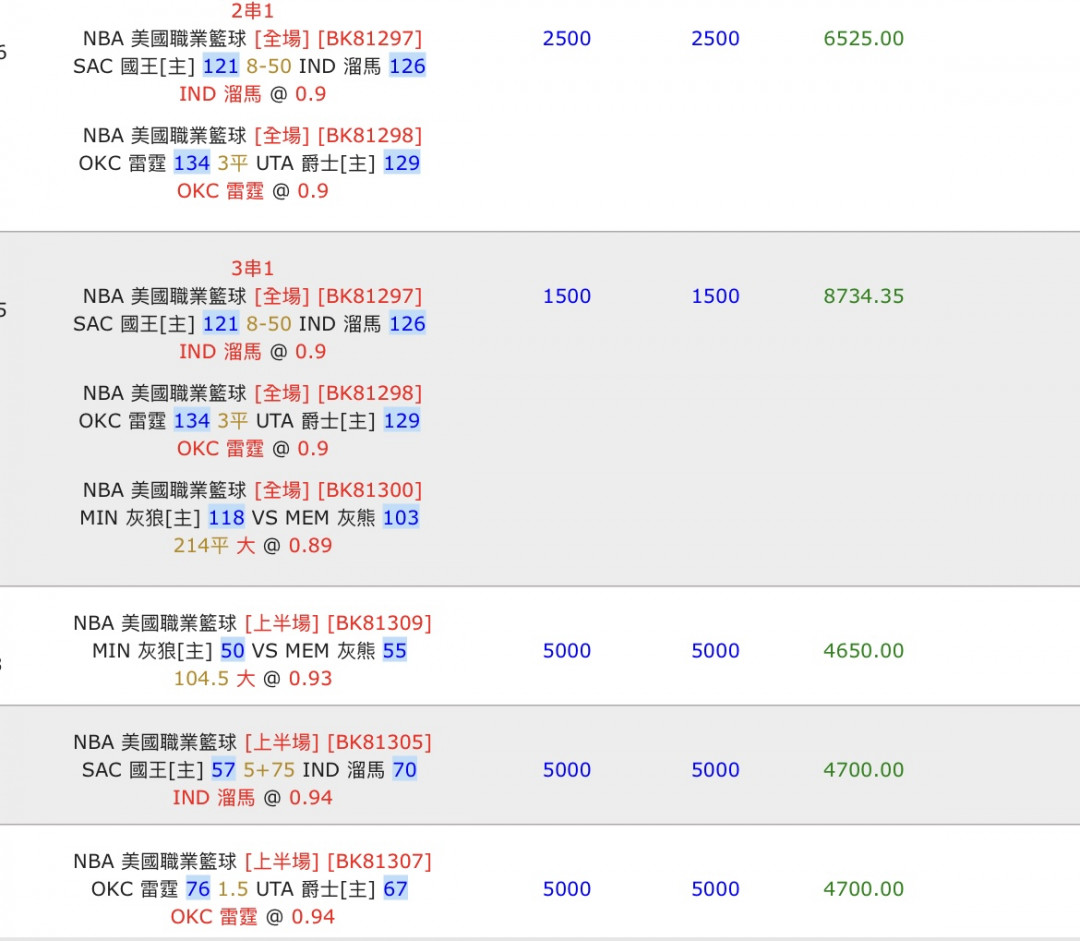Click MEM 灰熊 first-half score 55

(394, 651)
